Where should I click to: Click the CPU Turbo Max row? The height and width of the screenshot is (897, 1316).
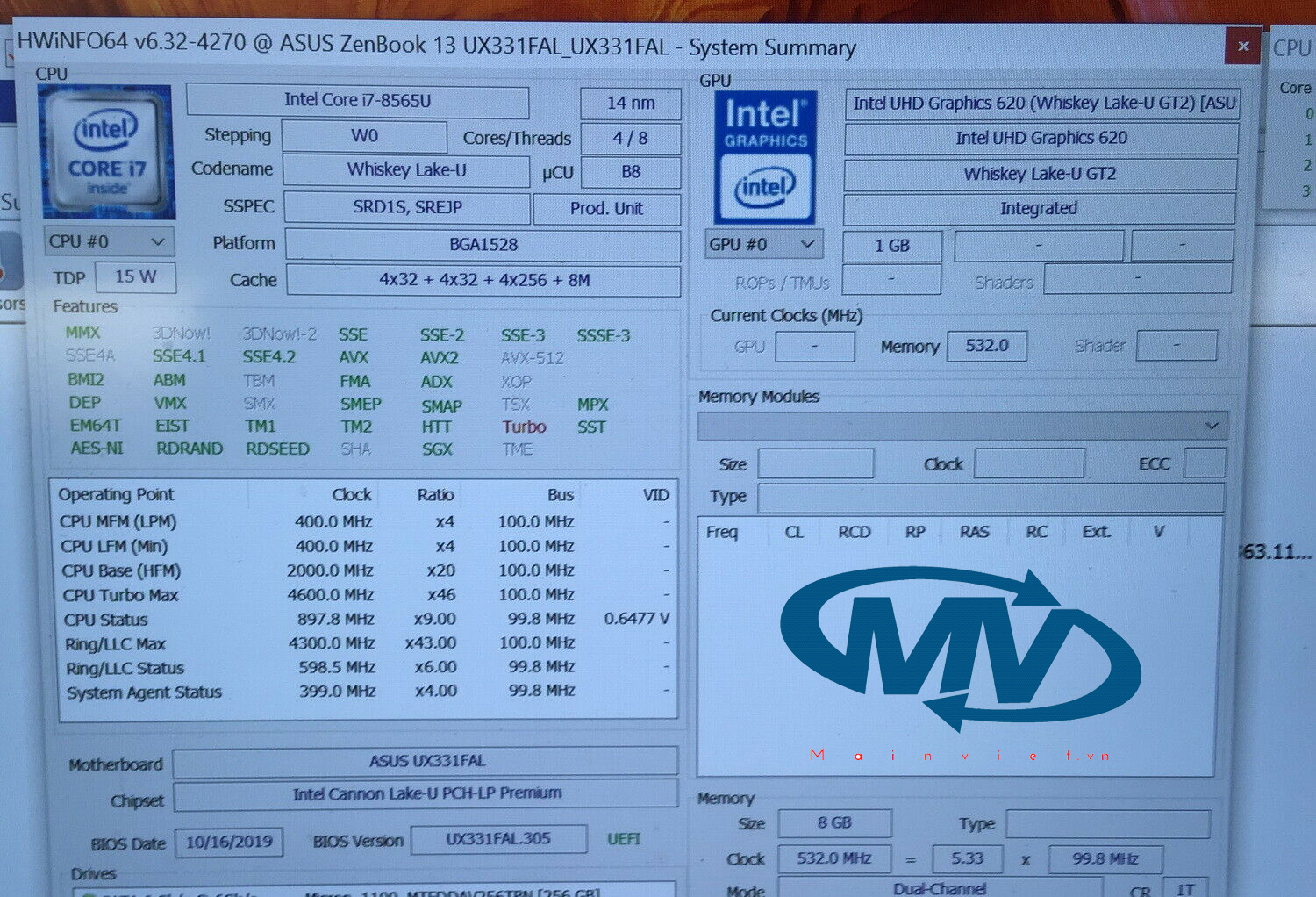point(366,595)
